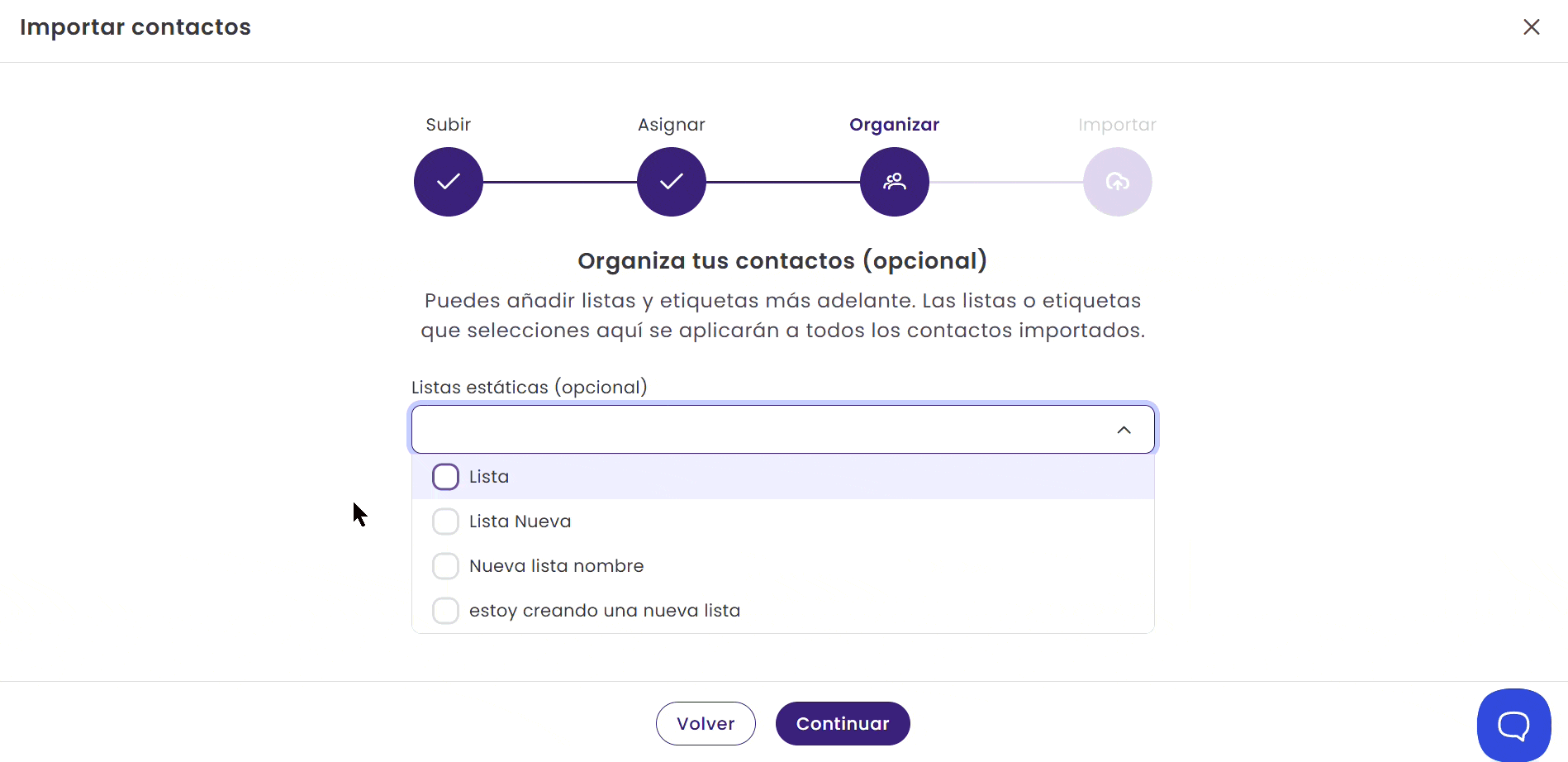Select the Importar step label
1568x762 pixels.
pyautogui.click(x=1117, y=125)
